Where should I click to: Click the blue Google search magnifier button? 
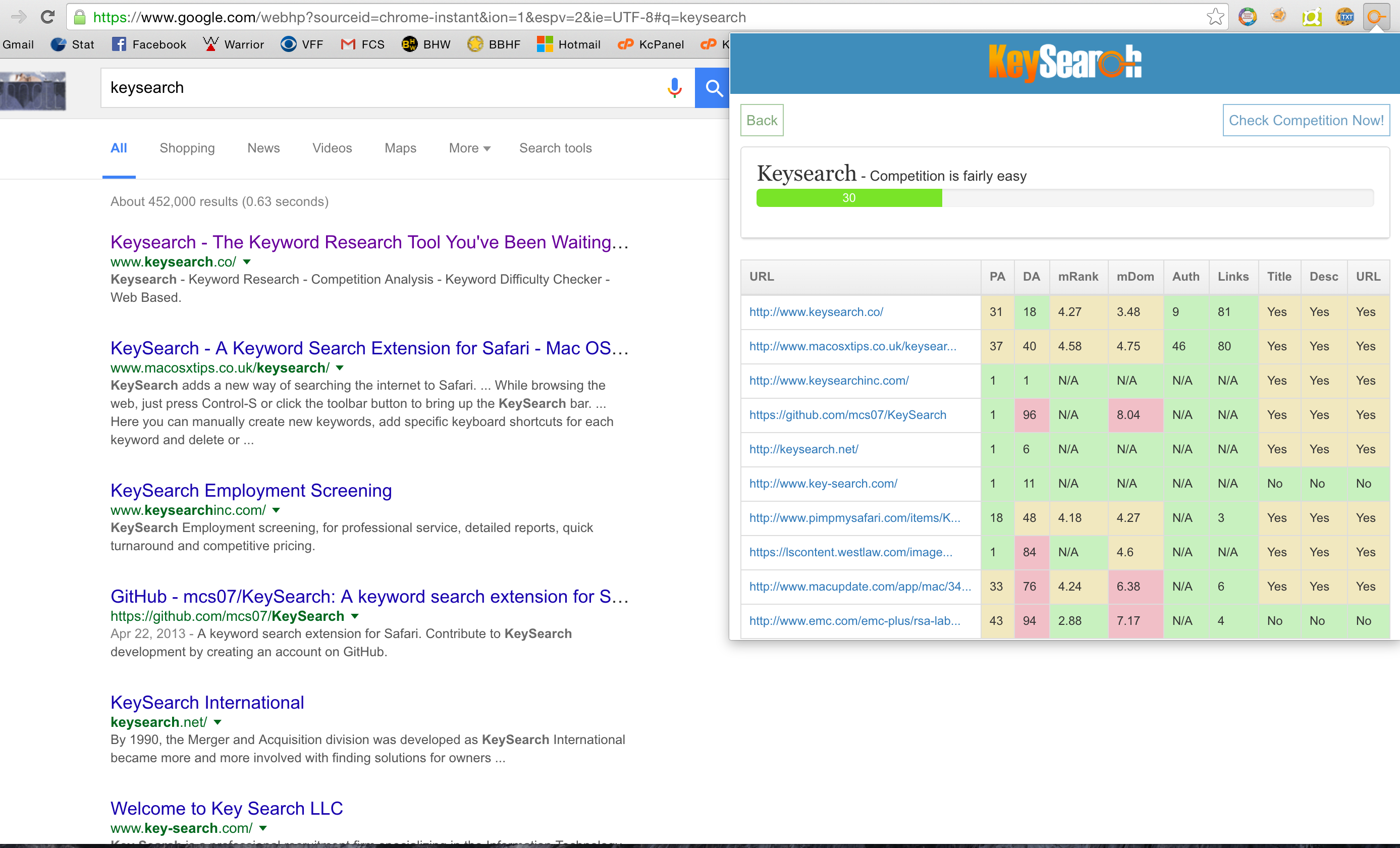pyautogui.click(x=713, y=87)
